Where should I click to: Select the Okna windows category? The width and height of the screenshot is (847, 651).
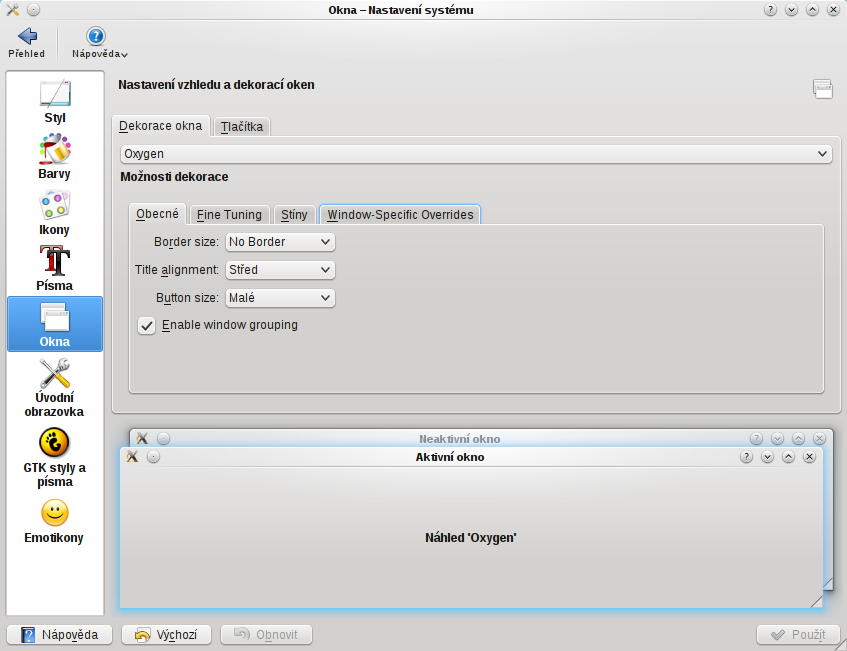(x=55, y=324)
